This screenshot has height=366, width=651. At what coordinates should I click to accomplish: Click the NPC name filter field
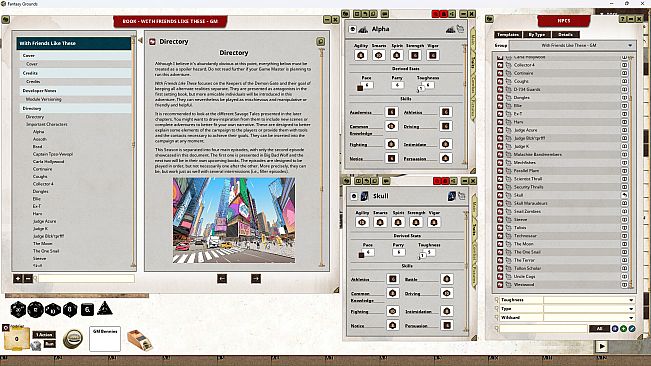tap(543, 329)
